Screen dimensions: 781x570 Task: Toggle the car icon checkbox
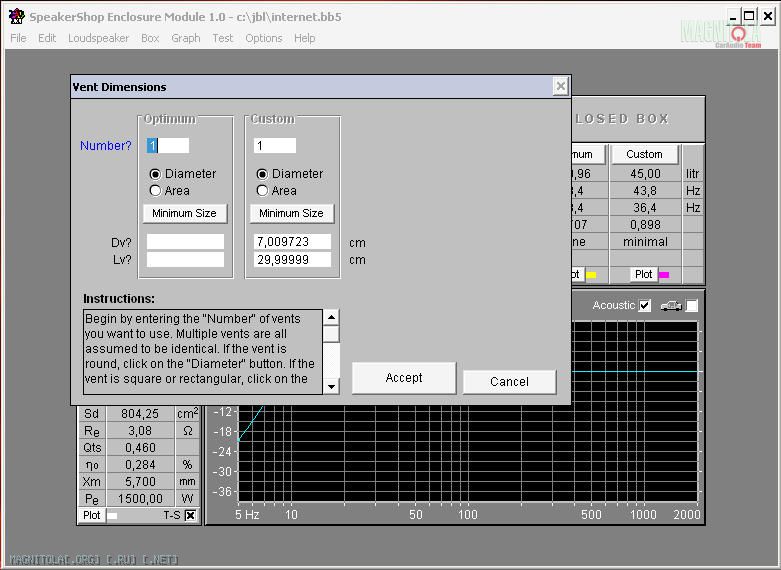(x=692, y=305)
